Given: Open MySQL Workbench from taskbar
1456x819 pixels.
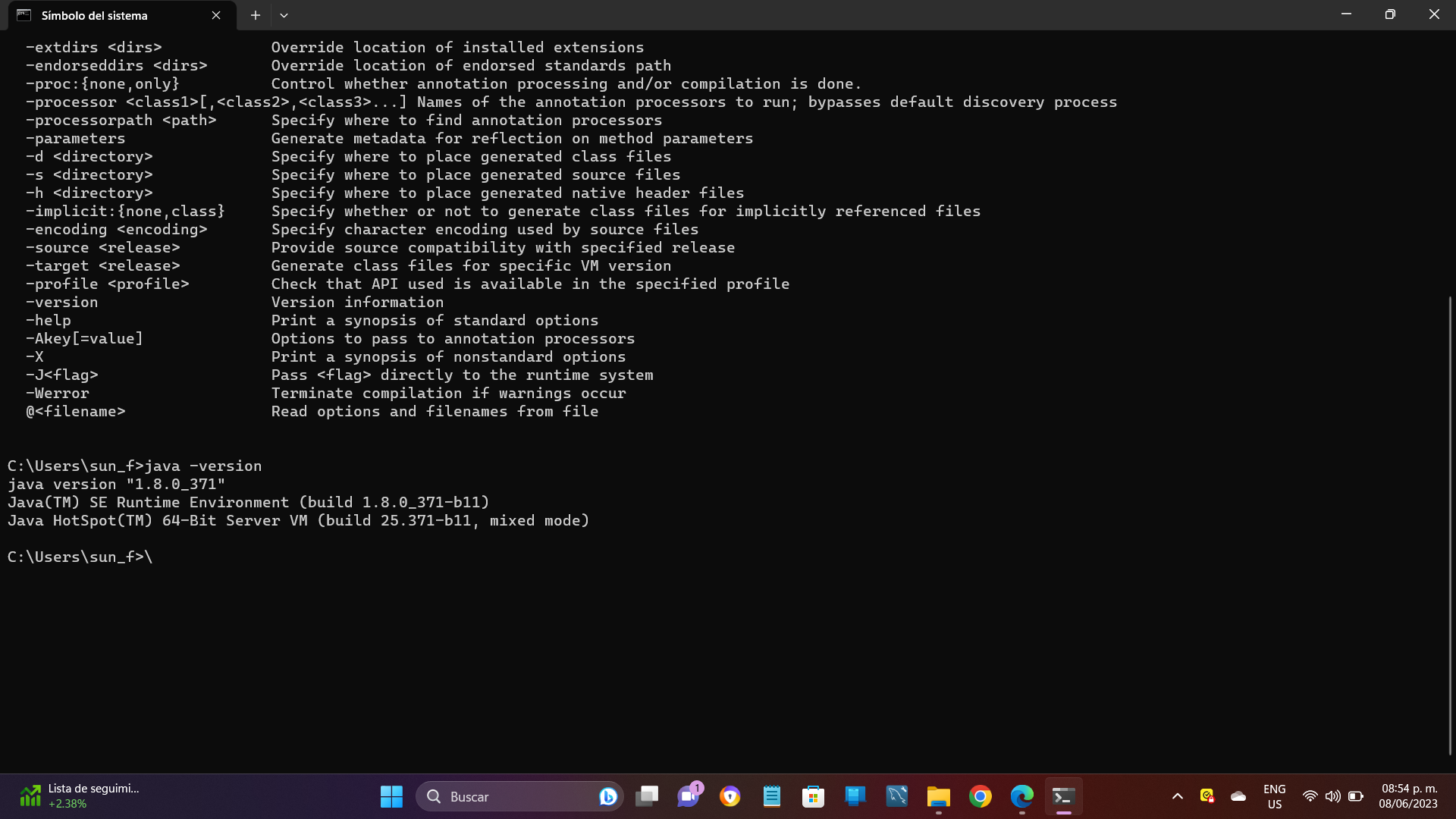Looking at the screenshot, I should [x=897, y=796].
